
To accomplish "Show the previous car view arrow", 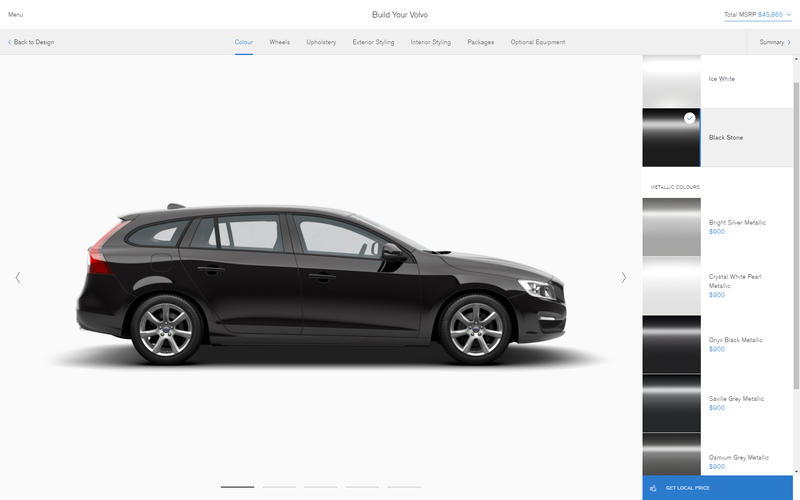I will point(18,278).
